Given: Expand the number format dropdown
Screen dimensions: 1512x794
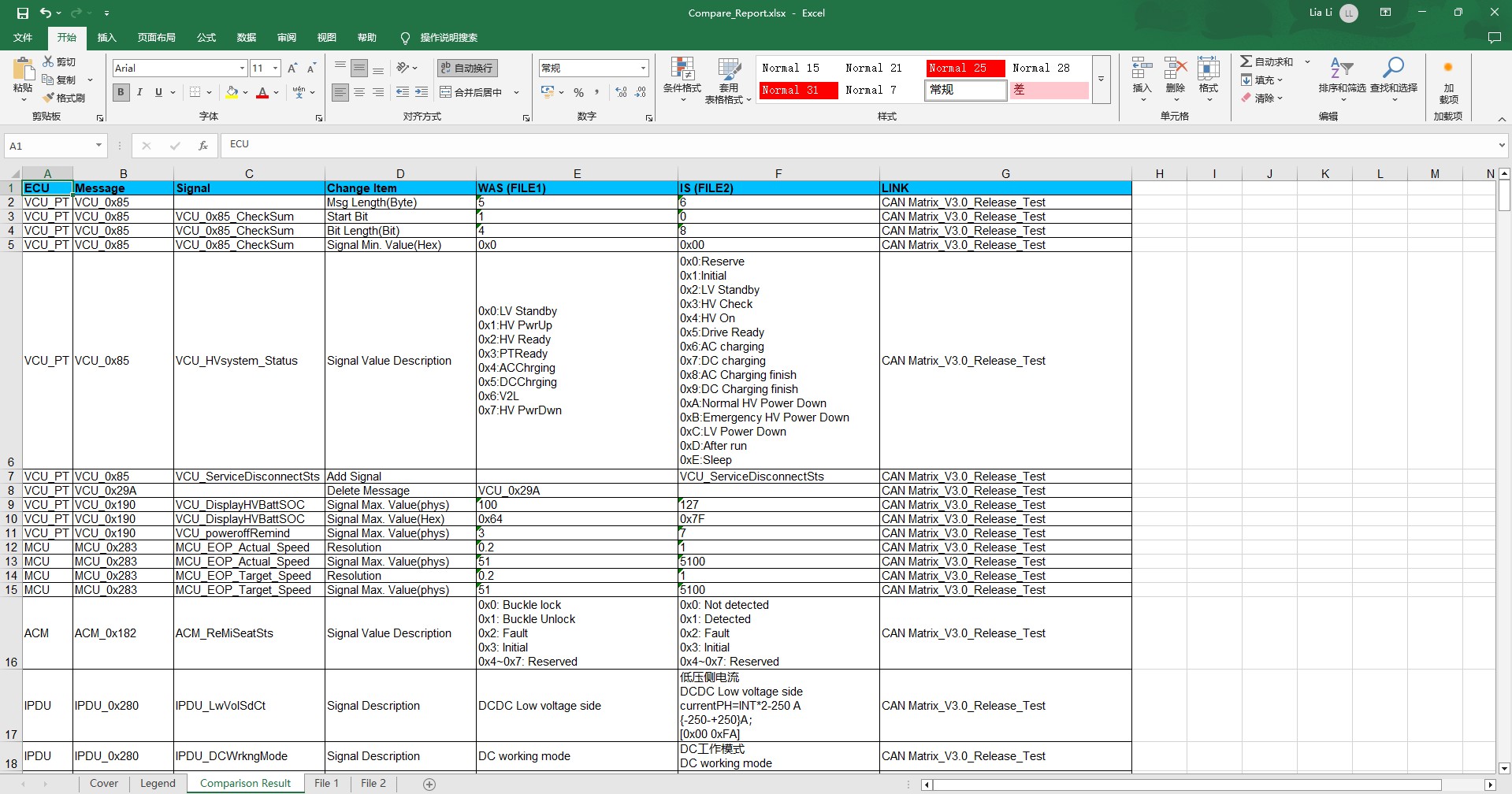Looking at the screenshot, I should [x=643, y=69].
